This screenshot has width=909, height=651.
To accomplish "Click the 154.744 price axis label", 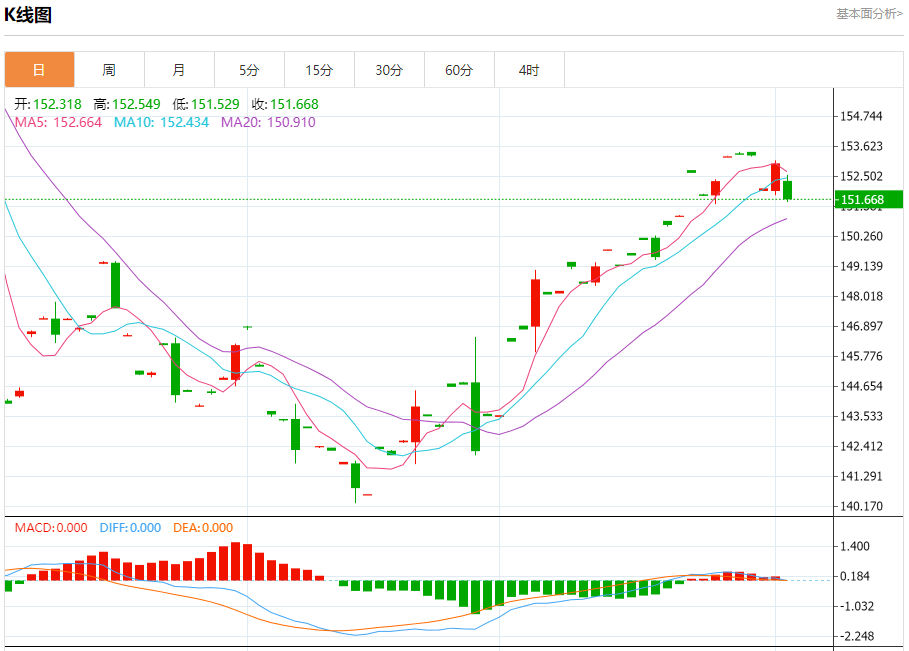I will tap(861, 117).
